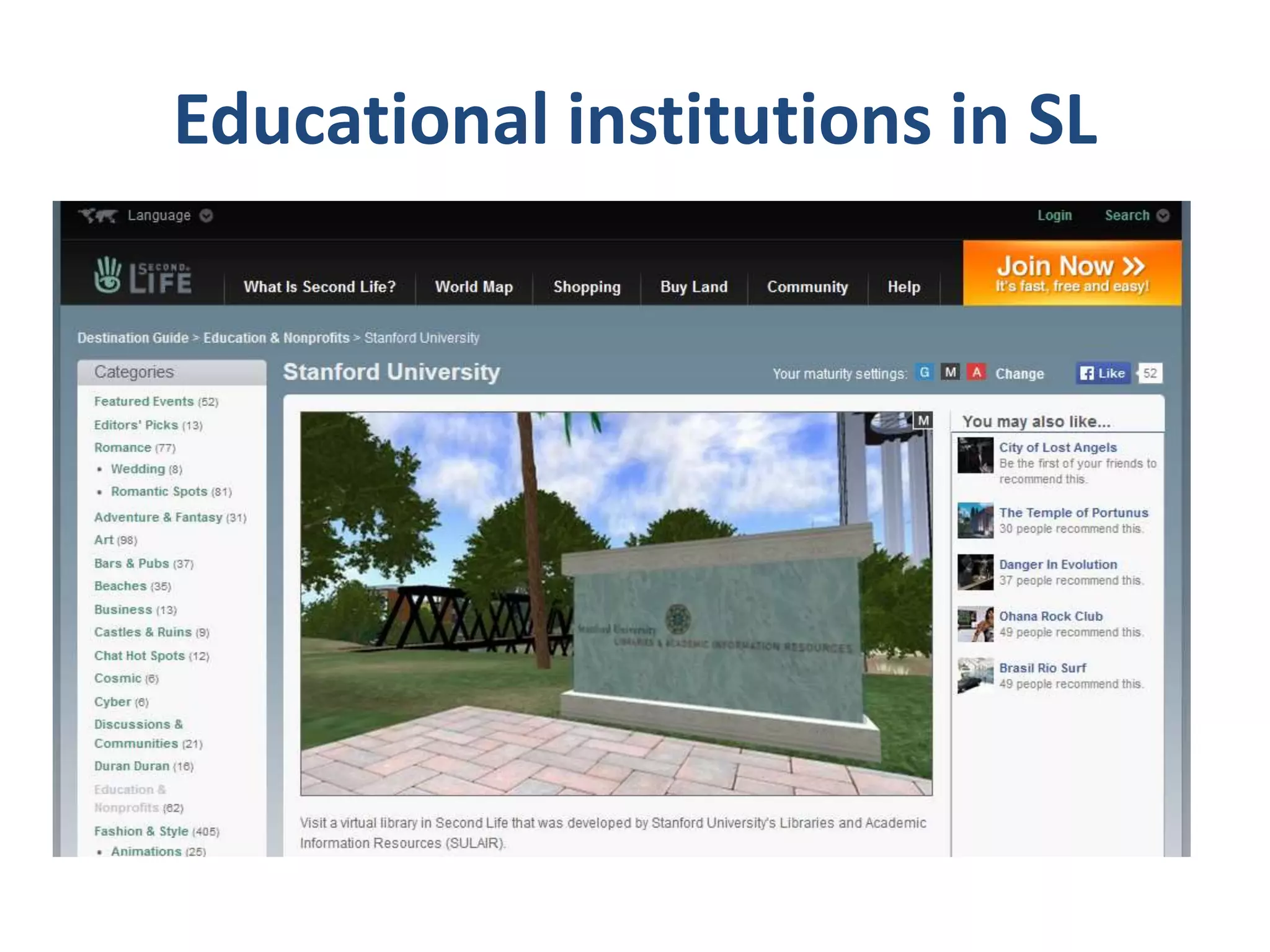Open the Help menu

pos(904,286)
